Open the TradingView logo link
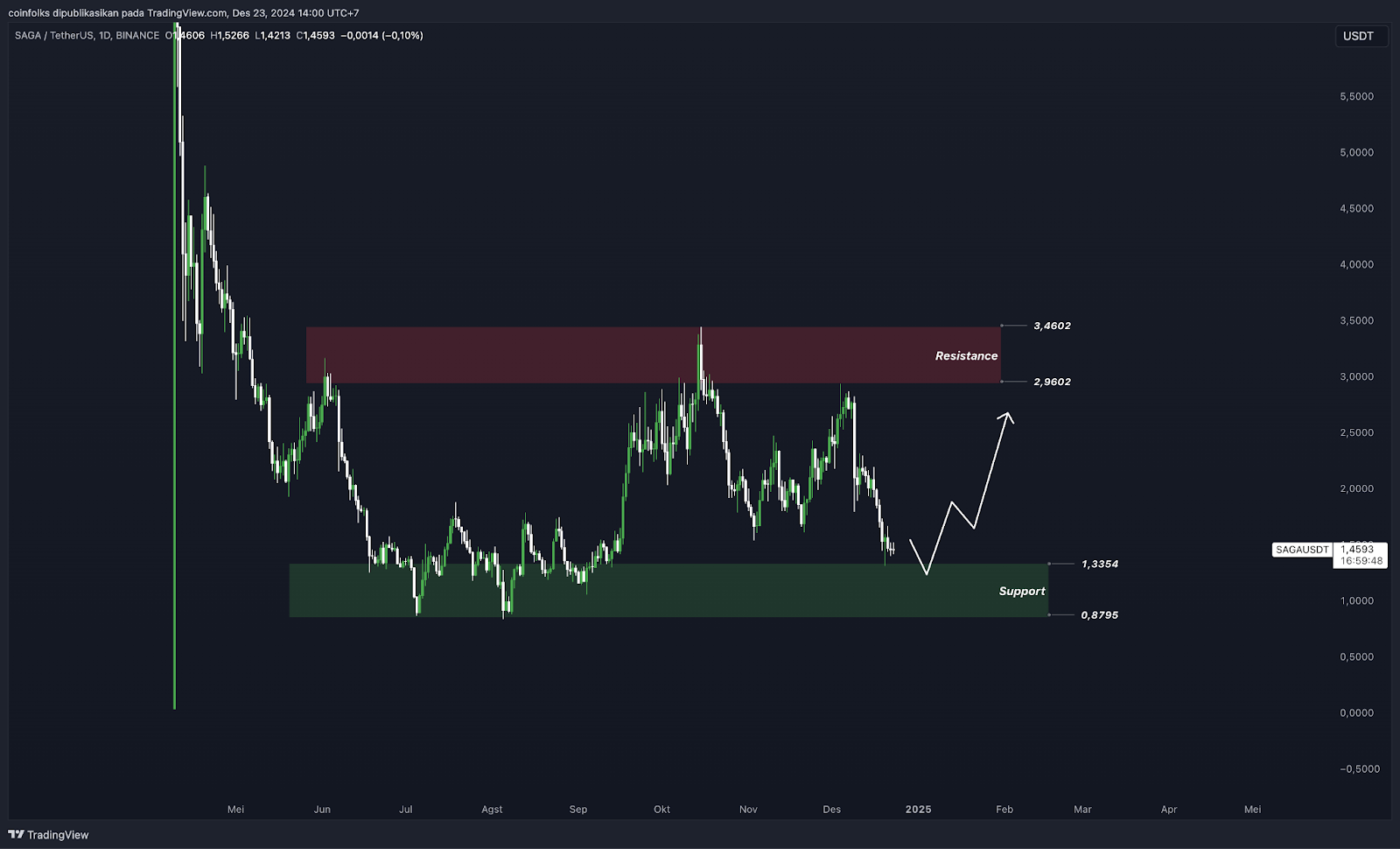Viewport: 1400px width, 849px height. click(48, 835)
